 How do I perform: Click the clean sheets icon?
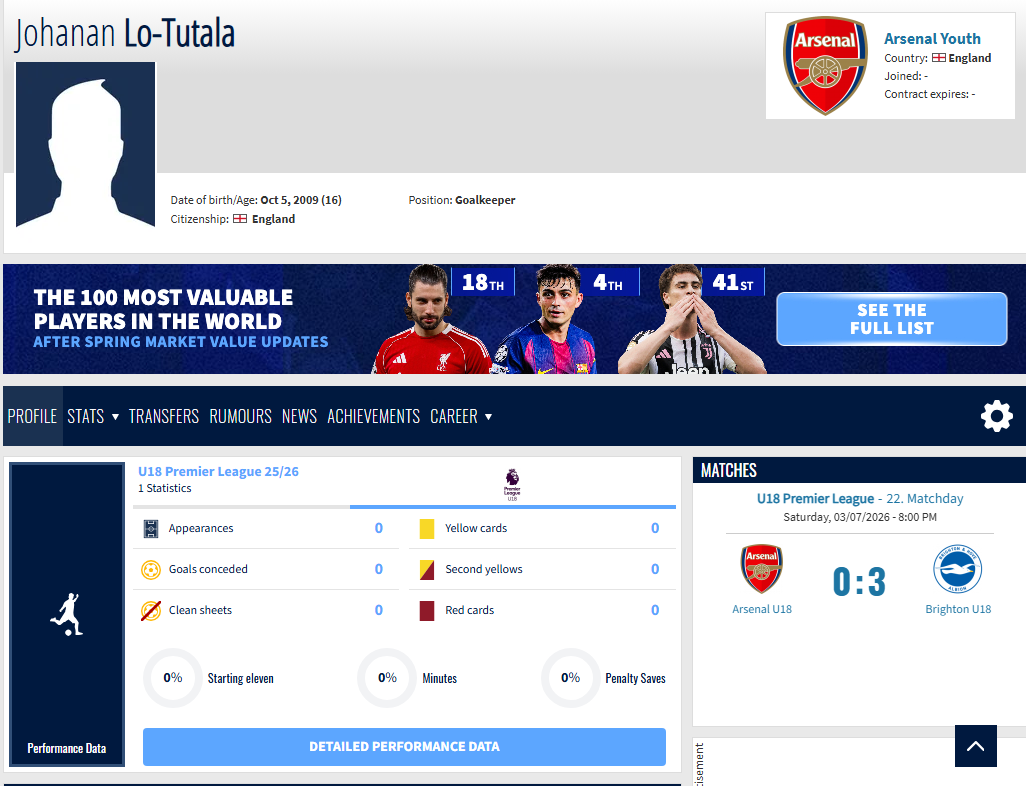tap(151, 610)
